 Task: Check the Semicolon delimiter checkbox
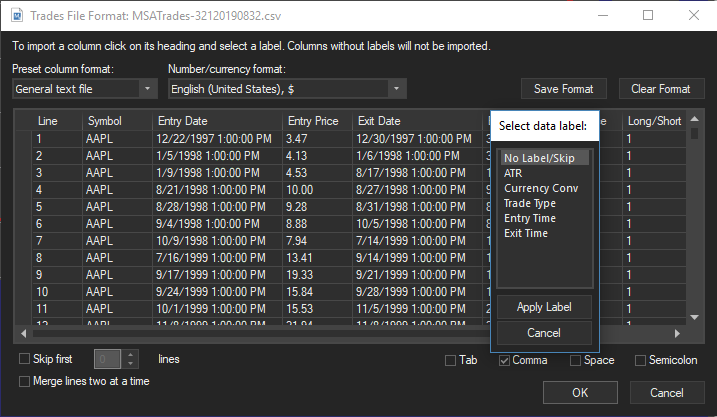tap(641, 360)
